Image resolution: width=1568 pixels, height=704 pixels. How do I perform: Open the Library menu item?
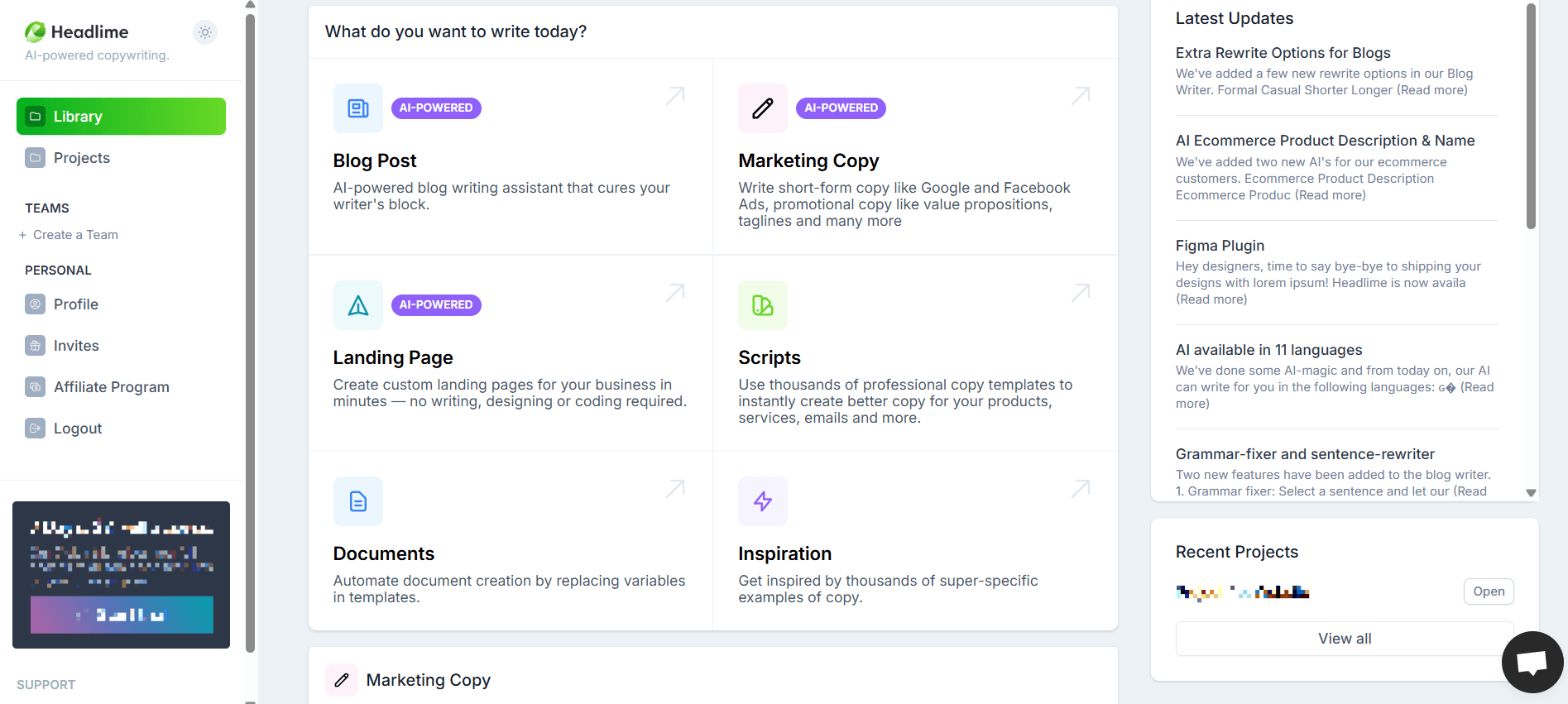tap(121, 117)
